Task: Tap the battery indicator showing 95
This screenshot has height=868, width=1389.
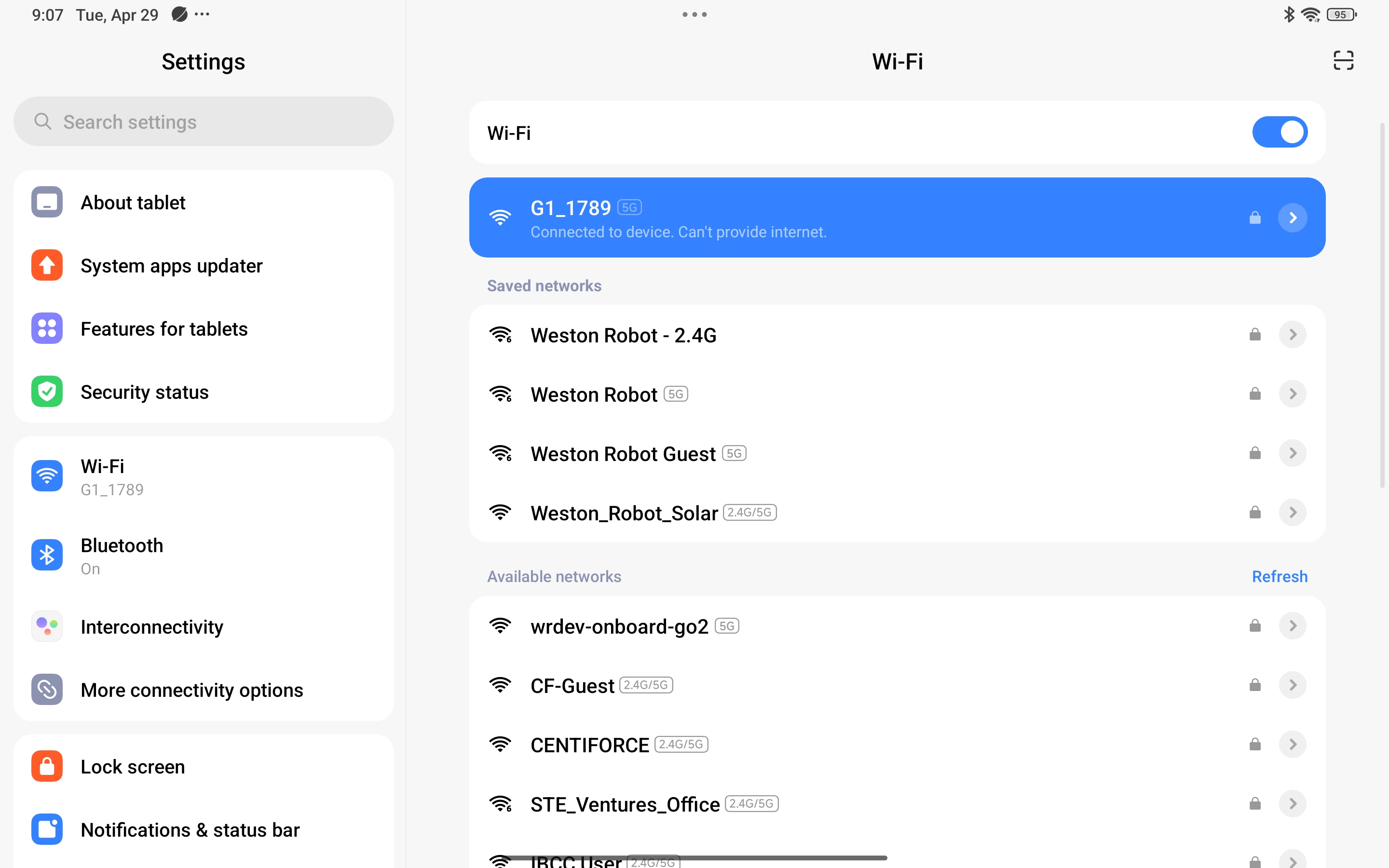Action: click(1342, 14)
